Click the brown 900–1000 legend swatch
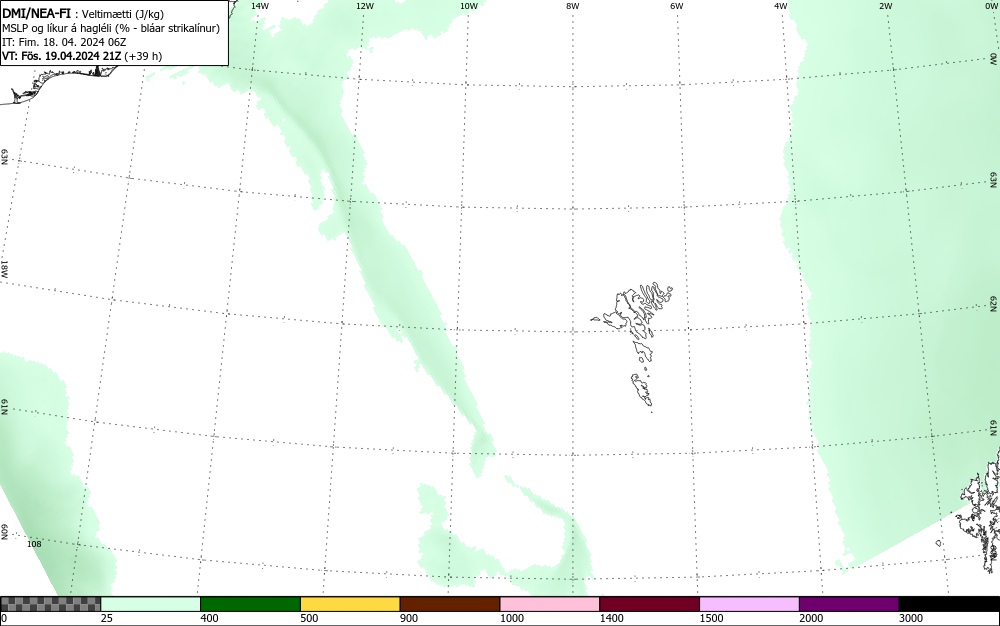The width and height of the screenshot is (1000, 626). coord(450,604)
